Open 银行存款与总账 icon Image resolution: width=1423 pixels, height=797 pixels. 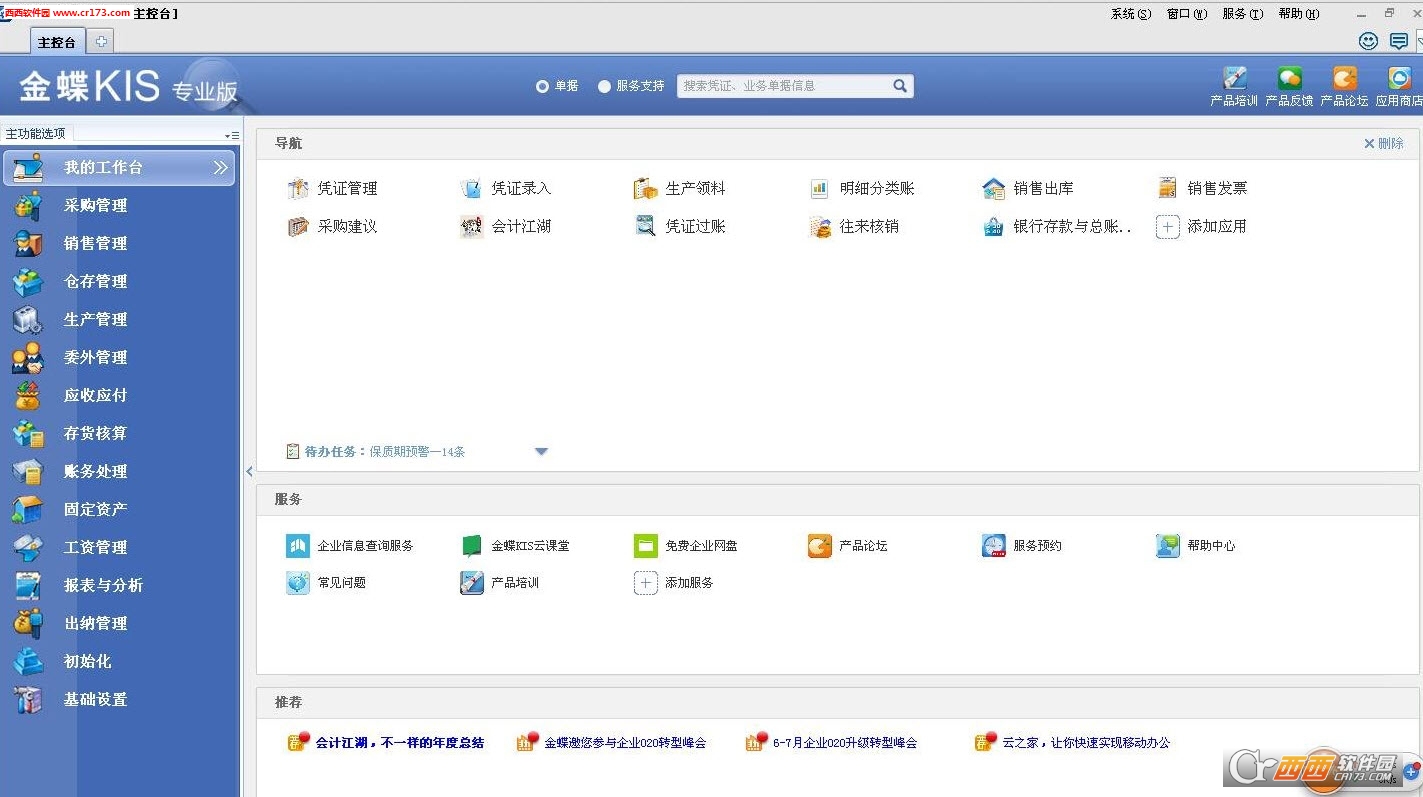tap(993, 226)
